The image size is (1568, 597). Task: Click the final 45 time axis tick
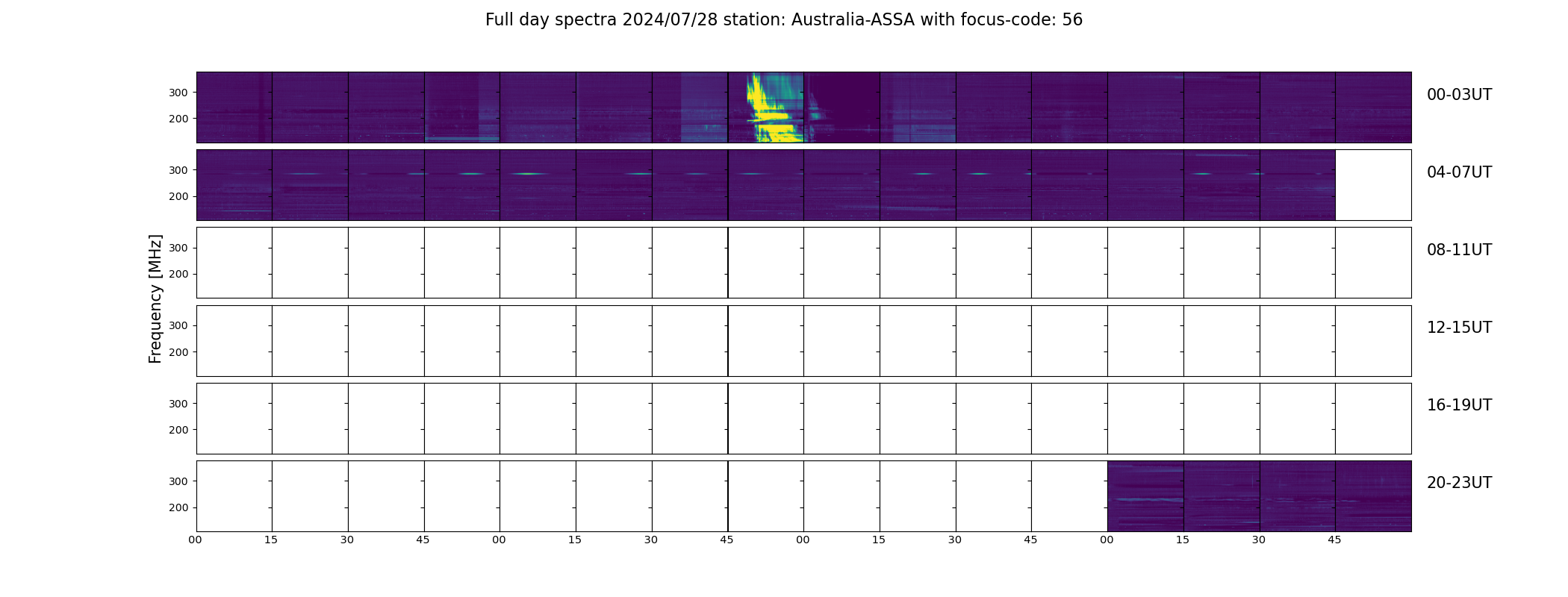click(1334, 540)
